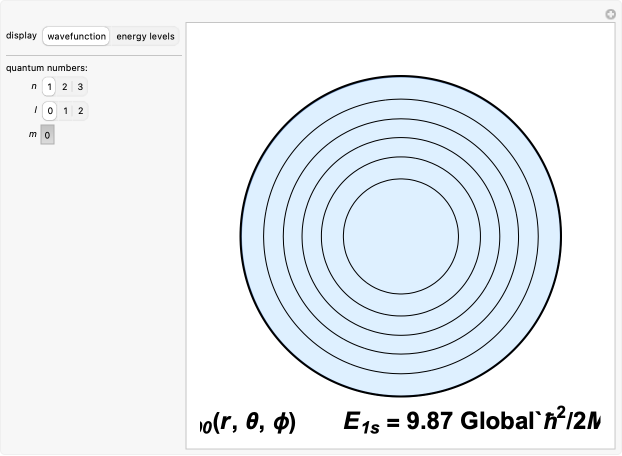
Task: Set quantum number n to 3
Action: point(81,87)
